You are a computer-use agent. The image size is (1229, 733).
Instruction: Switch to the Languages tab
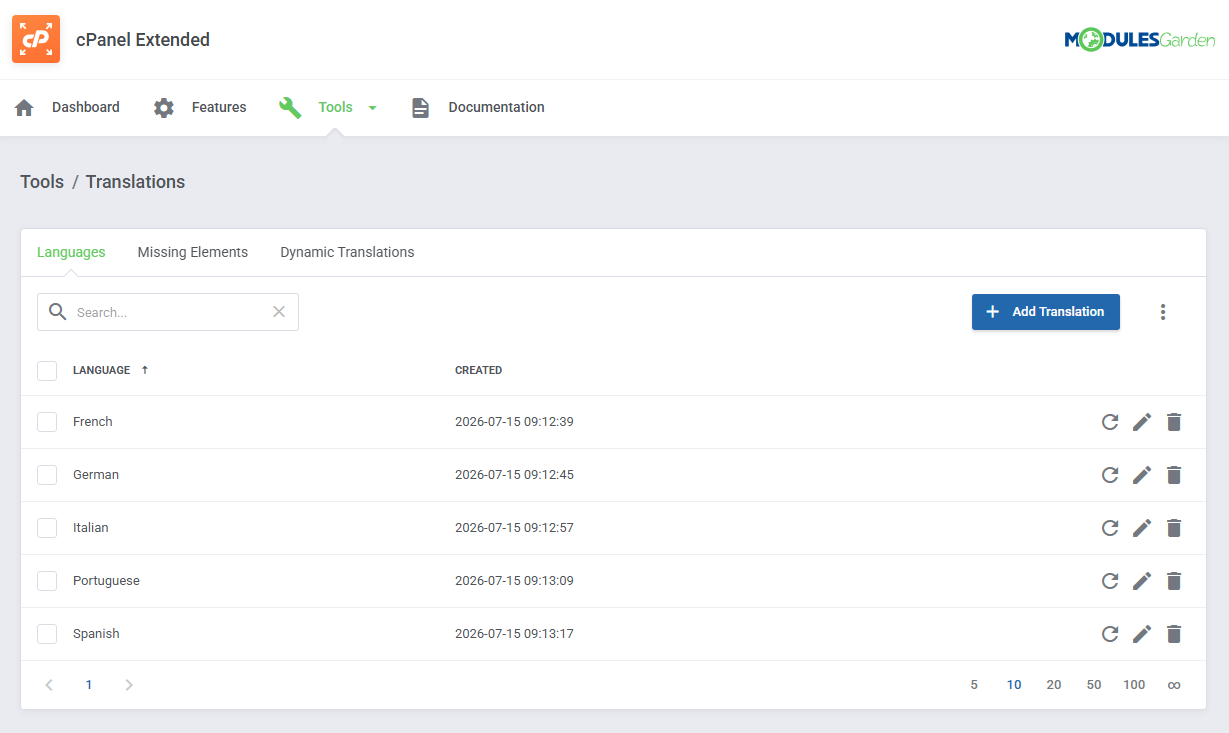[x=71, y=252]
